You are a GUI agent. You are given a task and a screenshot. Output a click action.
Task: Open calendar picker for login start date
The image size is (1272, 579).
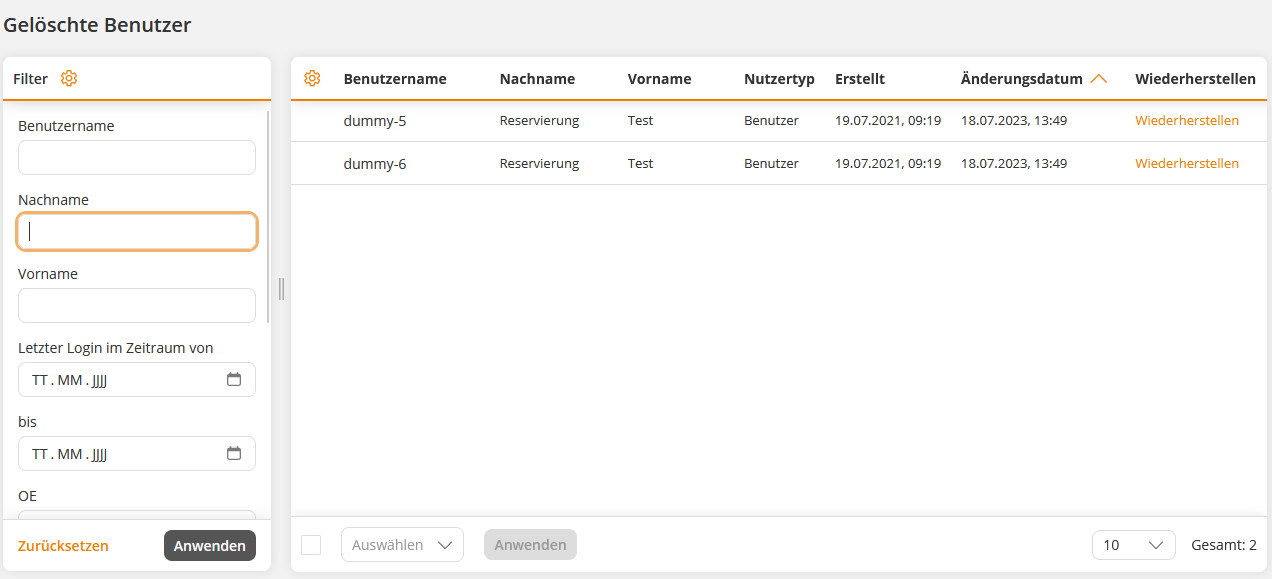pos(234,380)
